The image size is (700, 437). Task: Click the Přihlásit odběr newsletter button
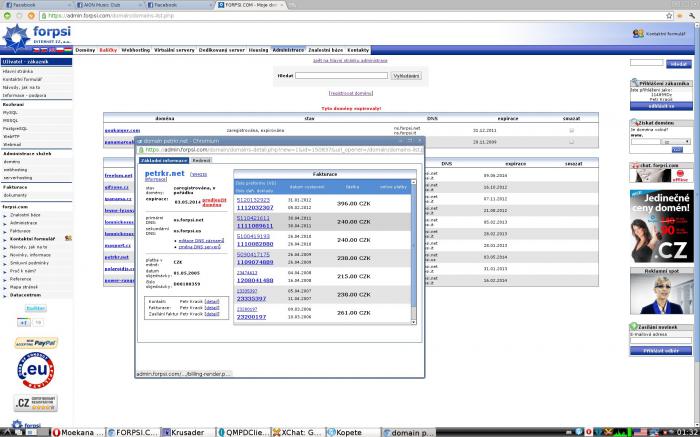click(x=661, y=351)
